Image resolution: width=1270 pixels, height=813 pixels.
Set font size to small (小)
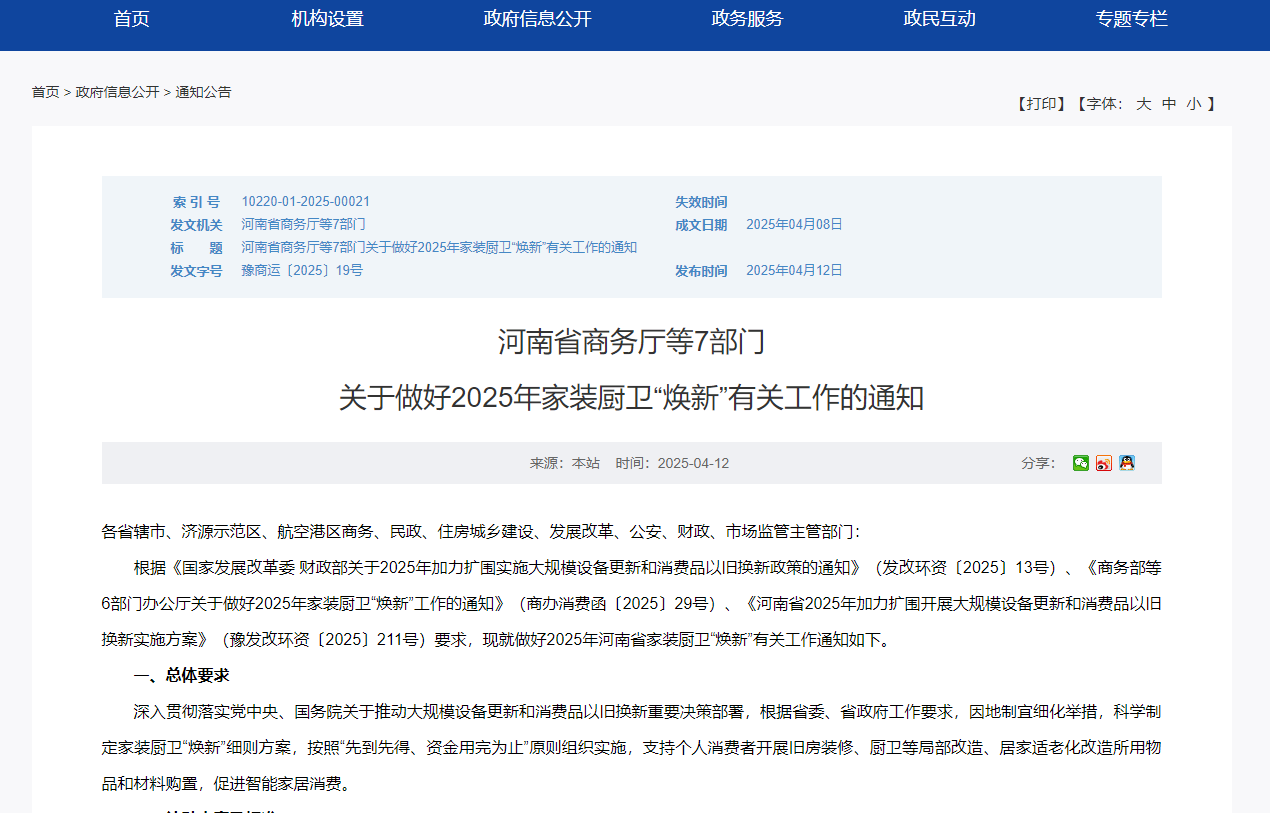[1194, 104]
